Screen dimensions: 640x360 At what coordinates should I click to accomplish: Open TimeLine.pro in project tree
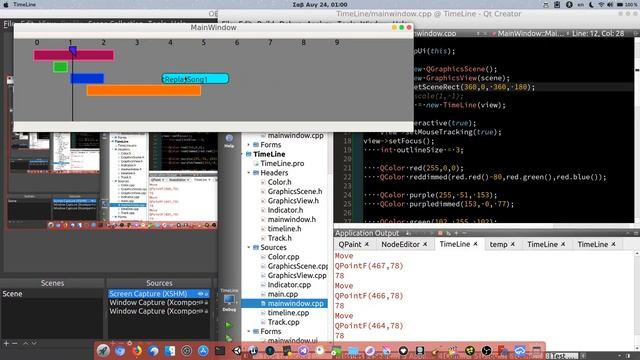pyautogui.click(x=282, y=163)
